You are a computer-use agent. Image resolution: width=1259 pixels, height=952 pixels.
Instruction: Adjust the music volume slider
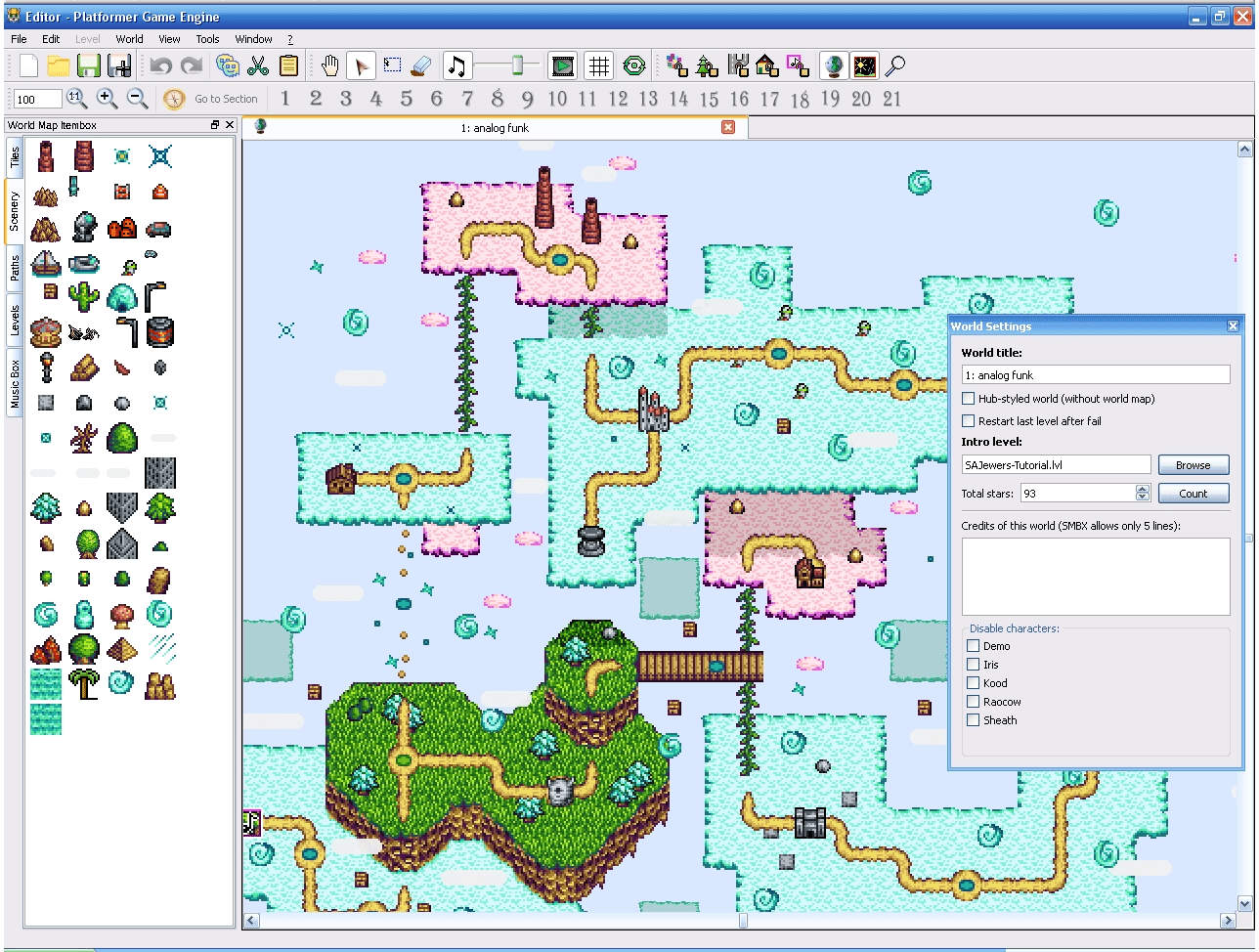(x=516, y=65)
